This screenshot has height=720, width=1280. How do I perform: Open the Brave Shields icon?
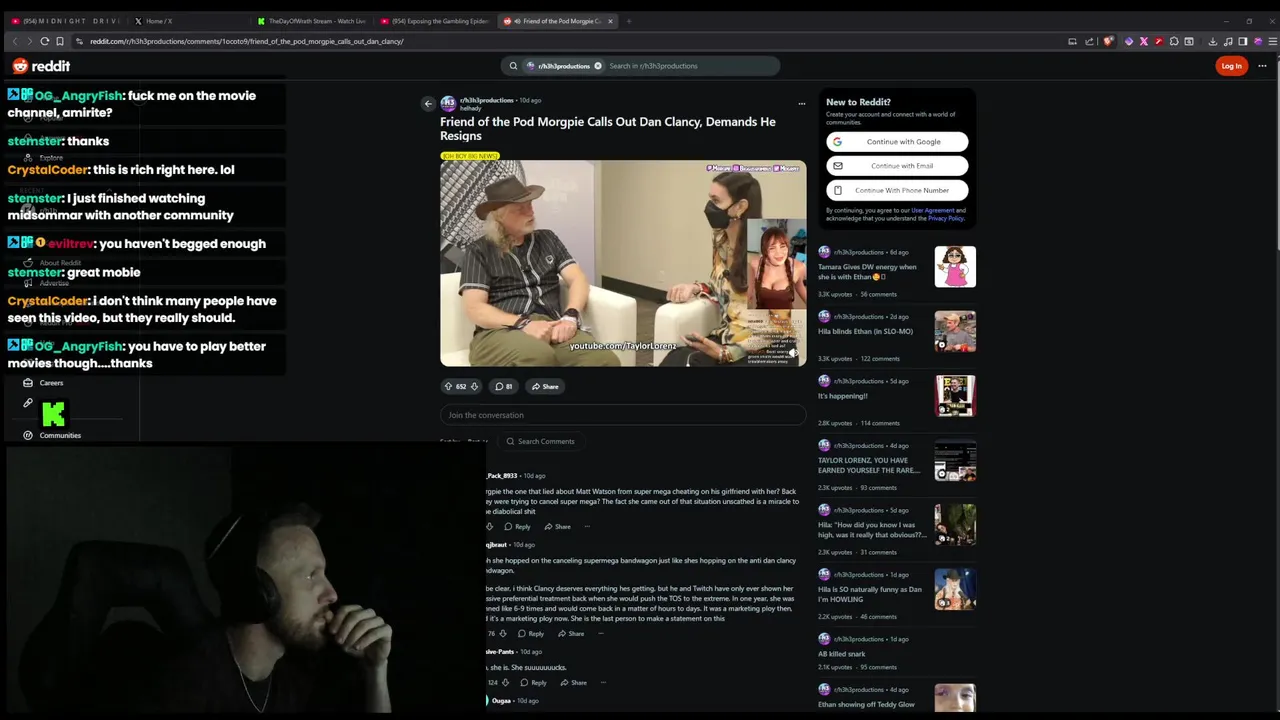pyautogui.click(x=1108, y=41)
